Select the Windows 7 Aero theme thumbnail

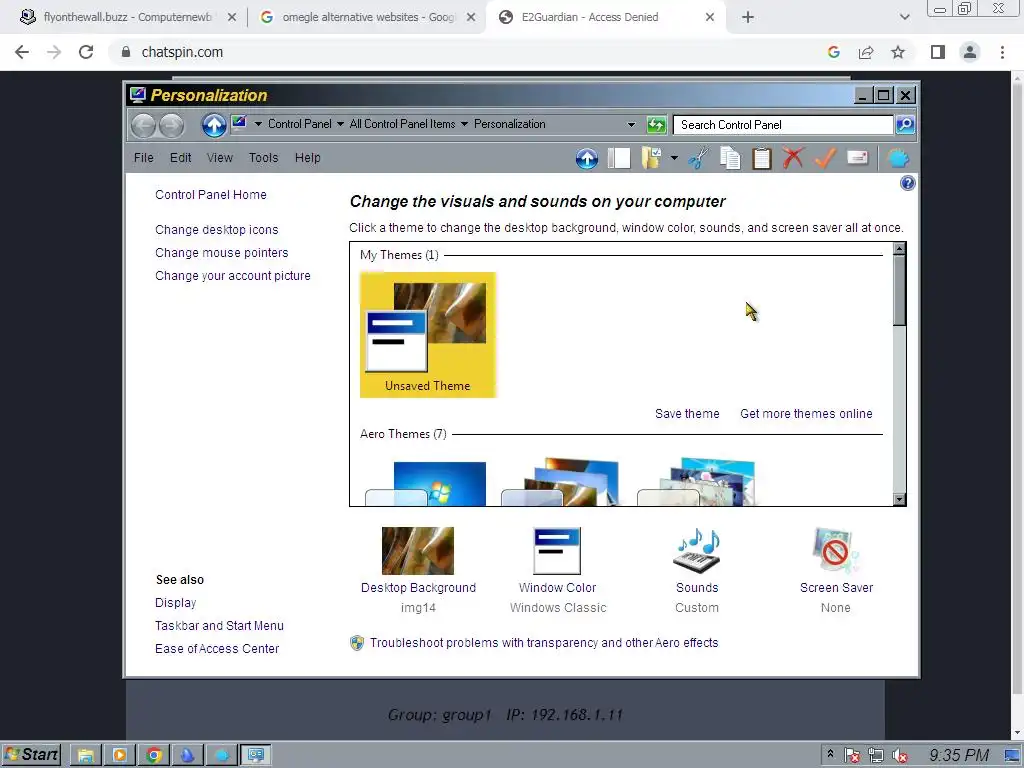pos(425,484)
